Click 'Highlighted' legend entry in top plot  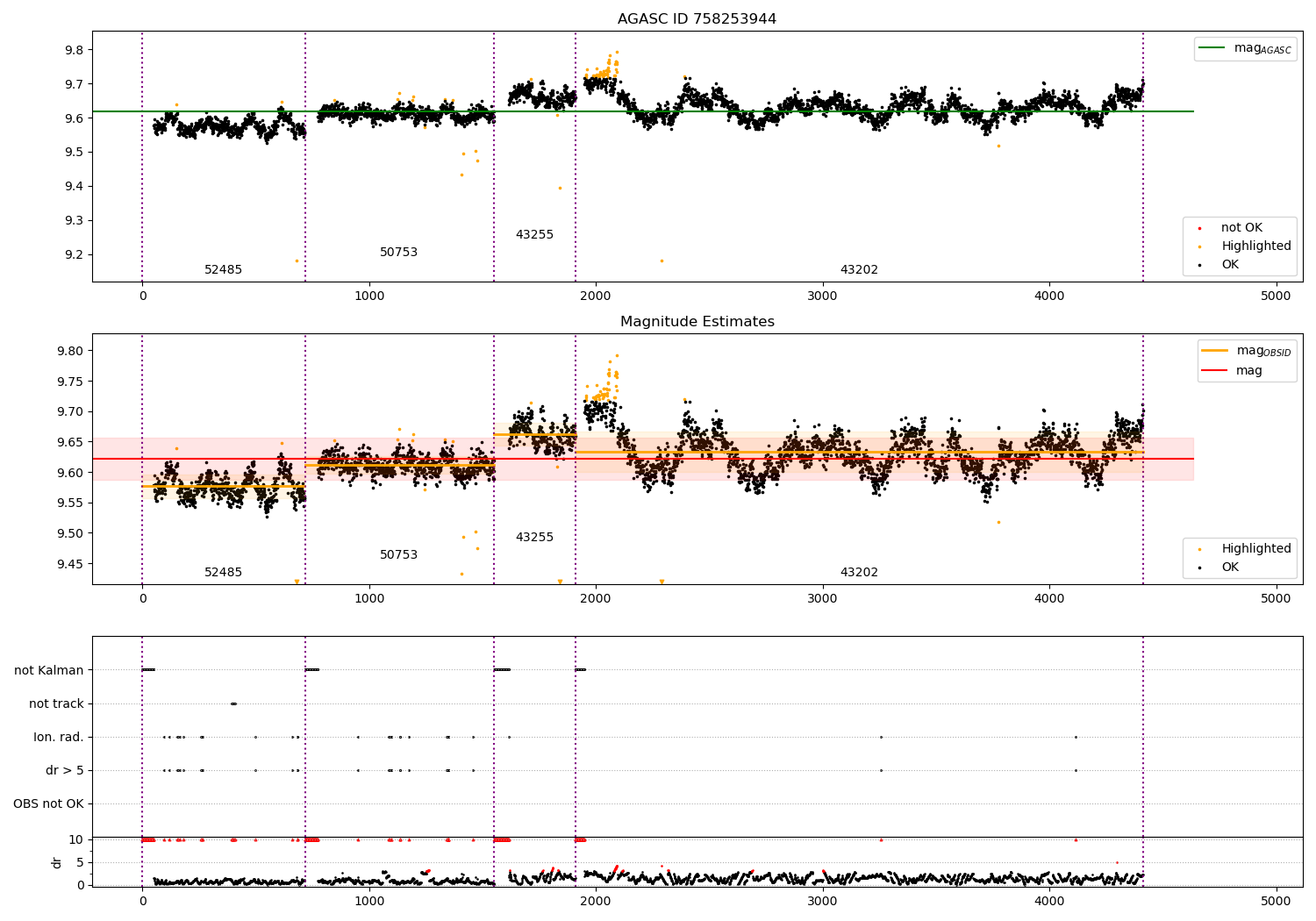coord(1255,246)
